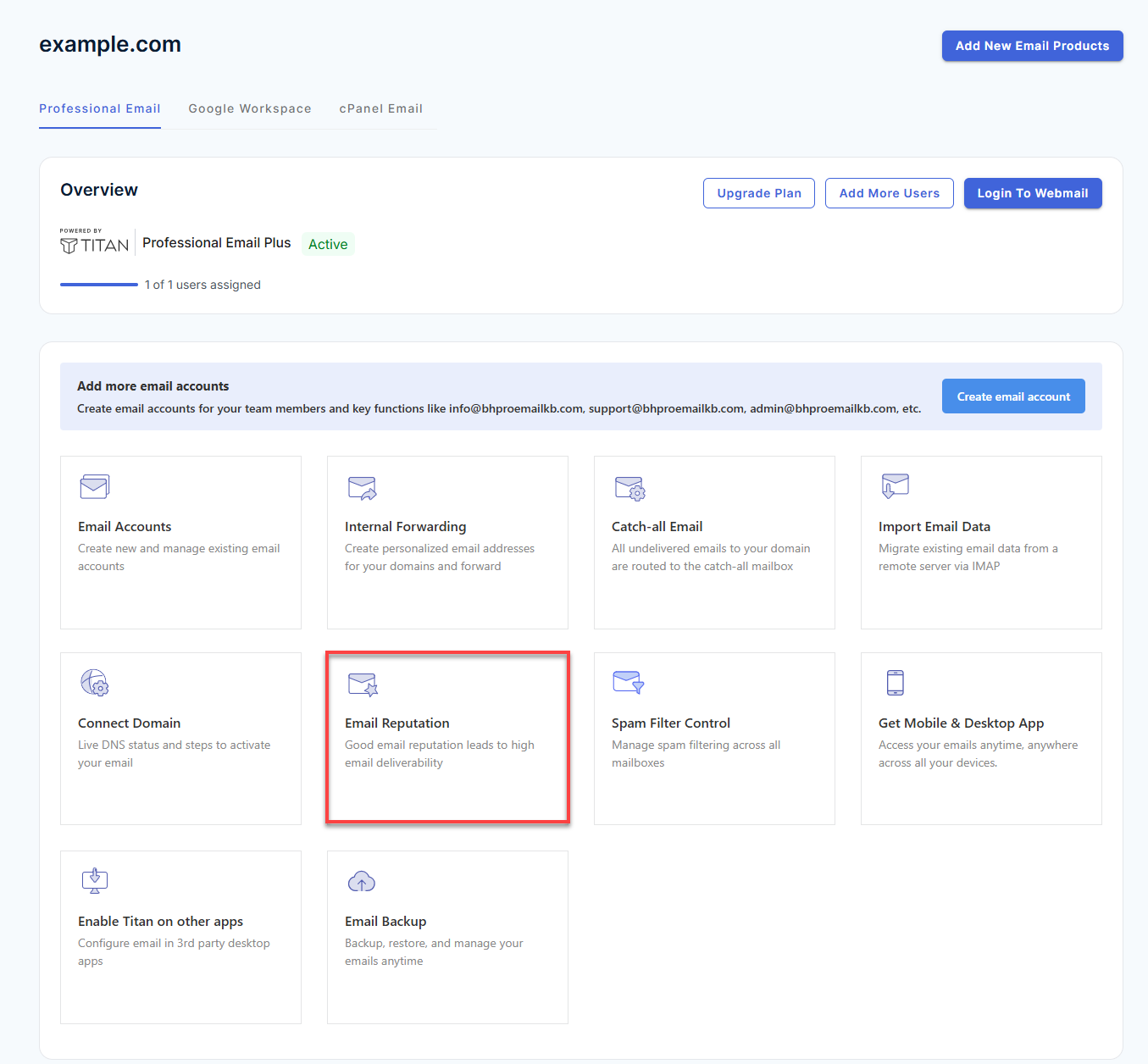Viewport: 1148px width, 1064px height.
Task: Open Get Mobile & Desktop App title
Action: [x=961, y=723]
